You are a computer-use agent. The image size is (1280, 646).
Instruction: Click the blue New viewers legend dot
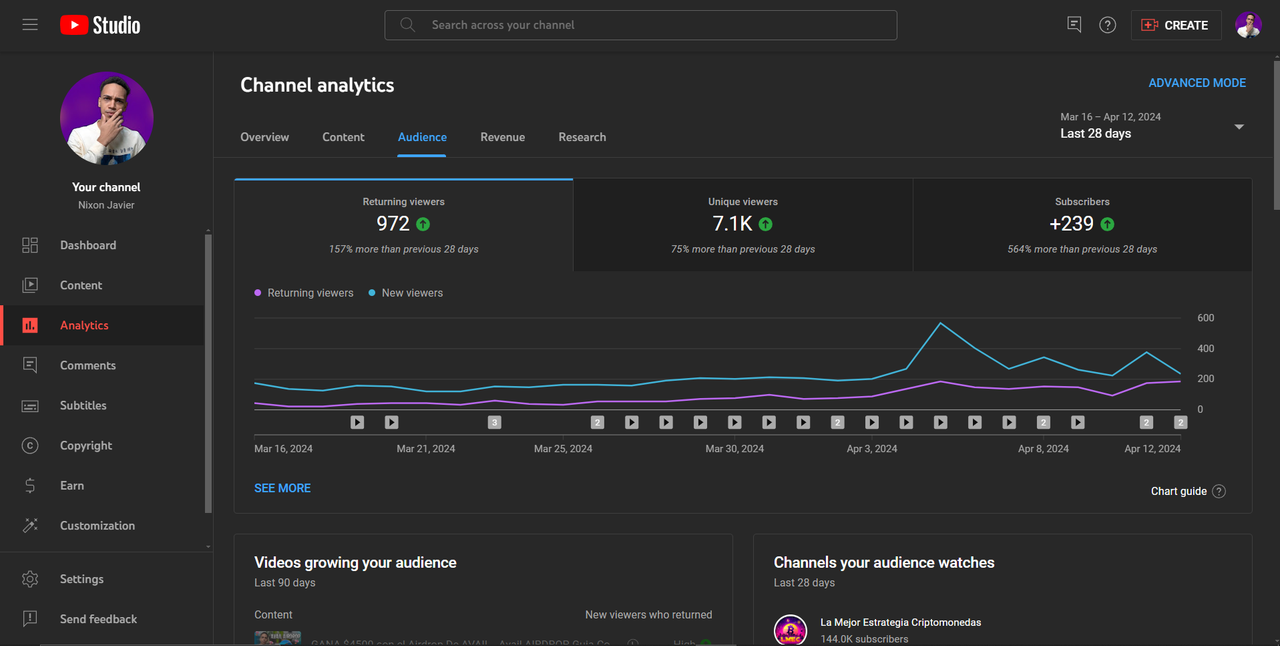click(372, 293)
